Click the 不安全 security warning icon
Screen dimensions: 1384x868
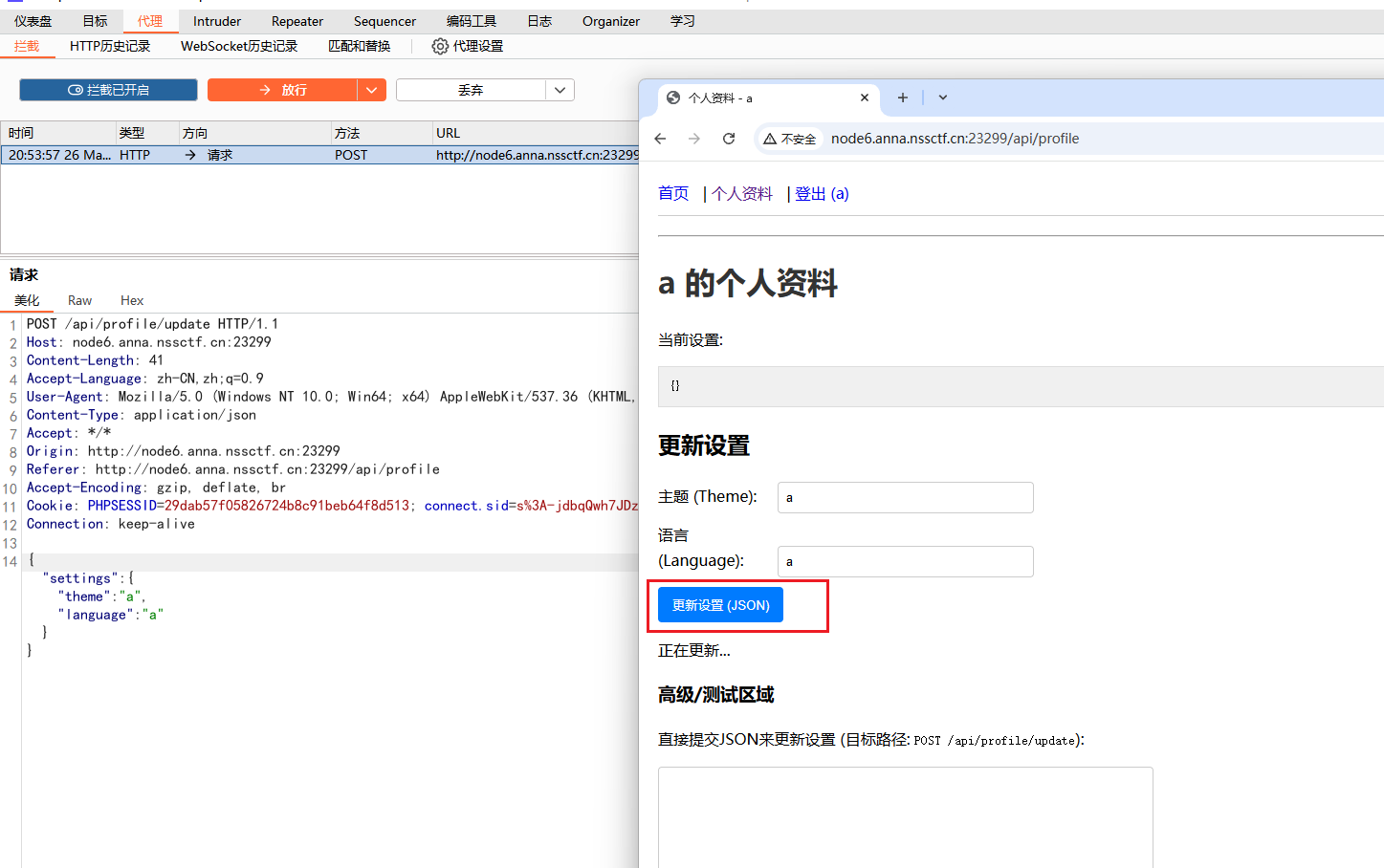[770, 139]
